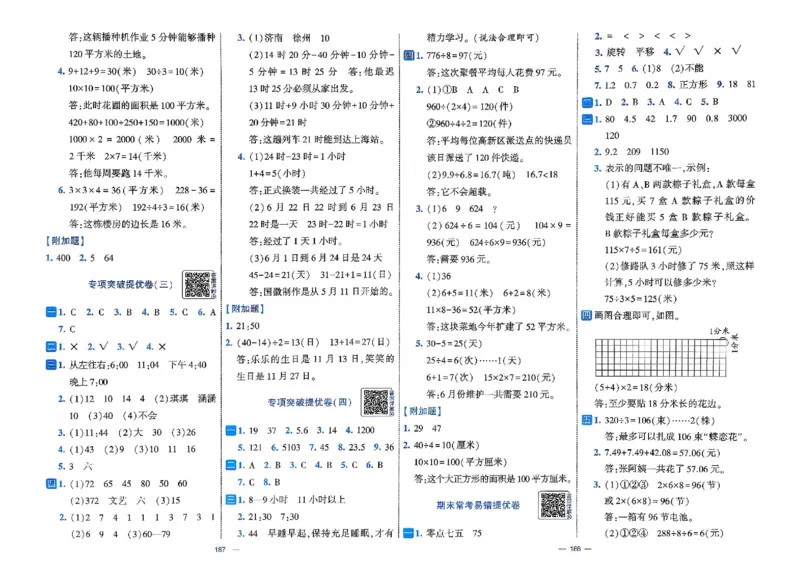Click the line 答:这栋楼房的边长是16米。
The width and height of the screenshot is (800, 566).
point(129,224)
